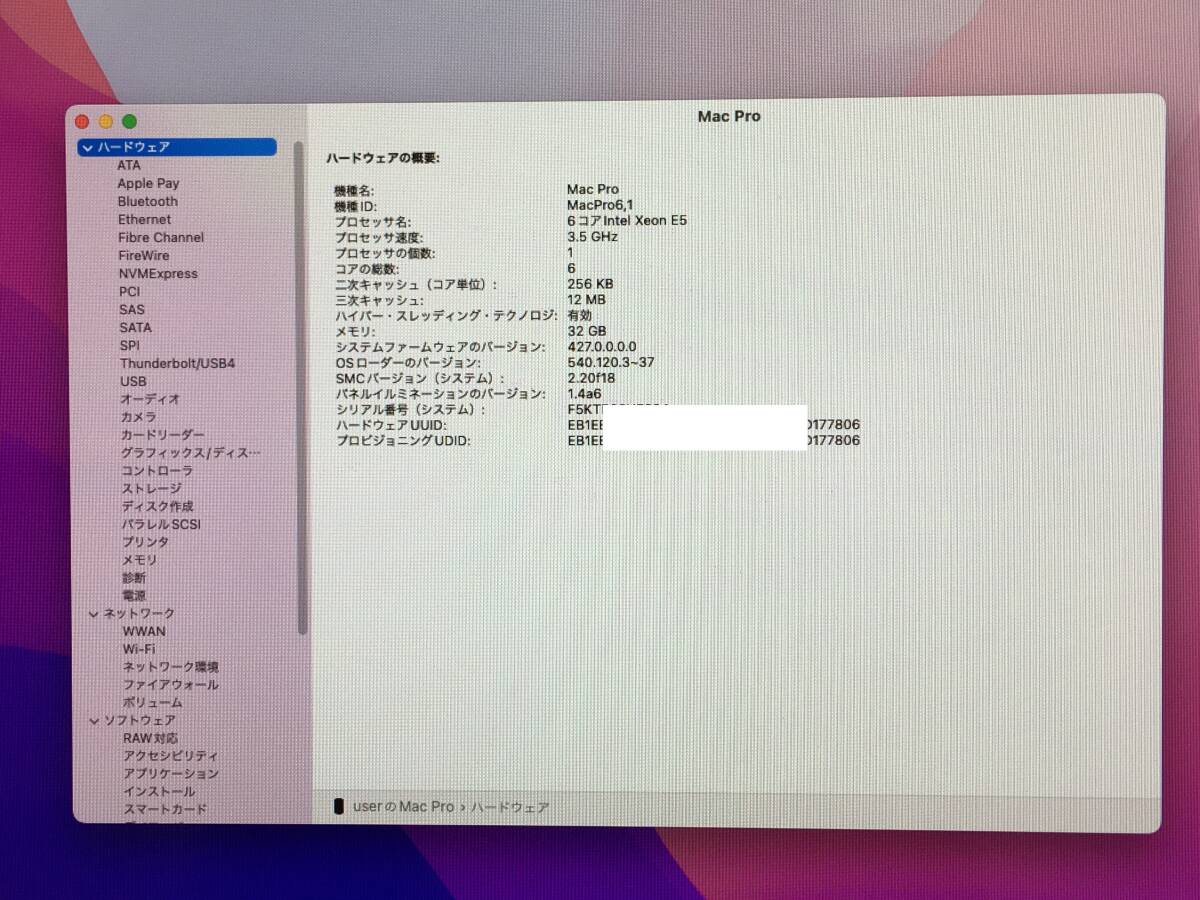Screen dimensions: 1200x900
Task: Click the 'プロビジョニングUDID:' label
Action: pyautogui.click(x=402, y=440)
